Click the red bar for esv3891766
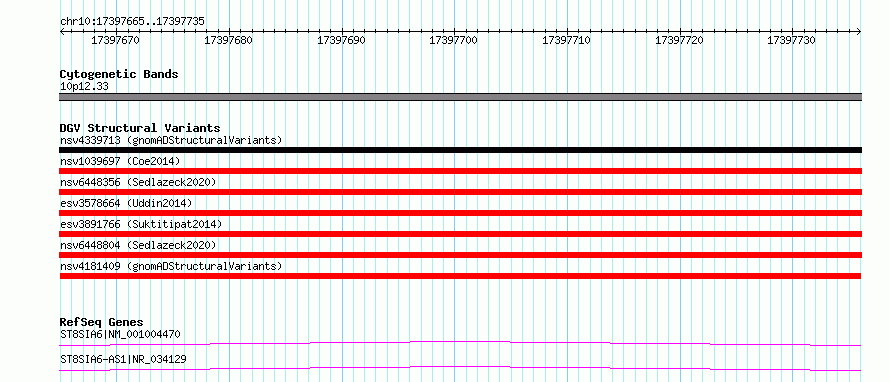This screenshot has height=382, width=890. 460,234
